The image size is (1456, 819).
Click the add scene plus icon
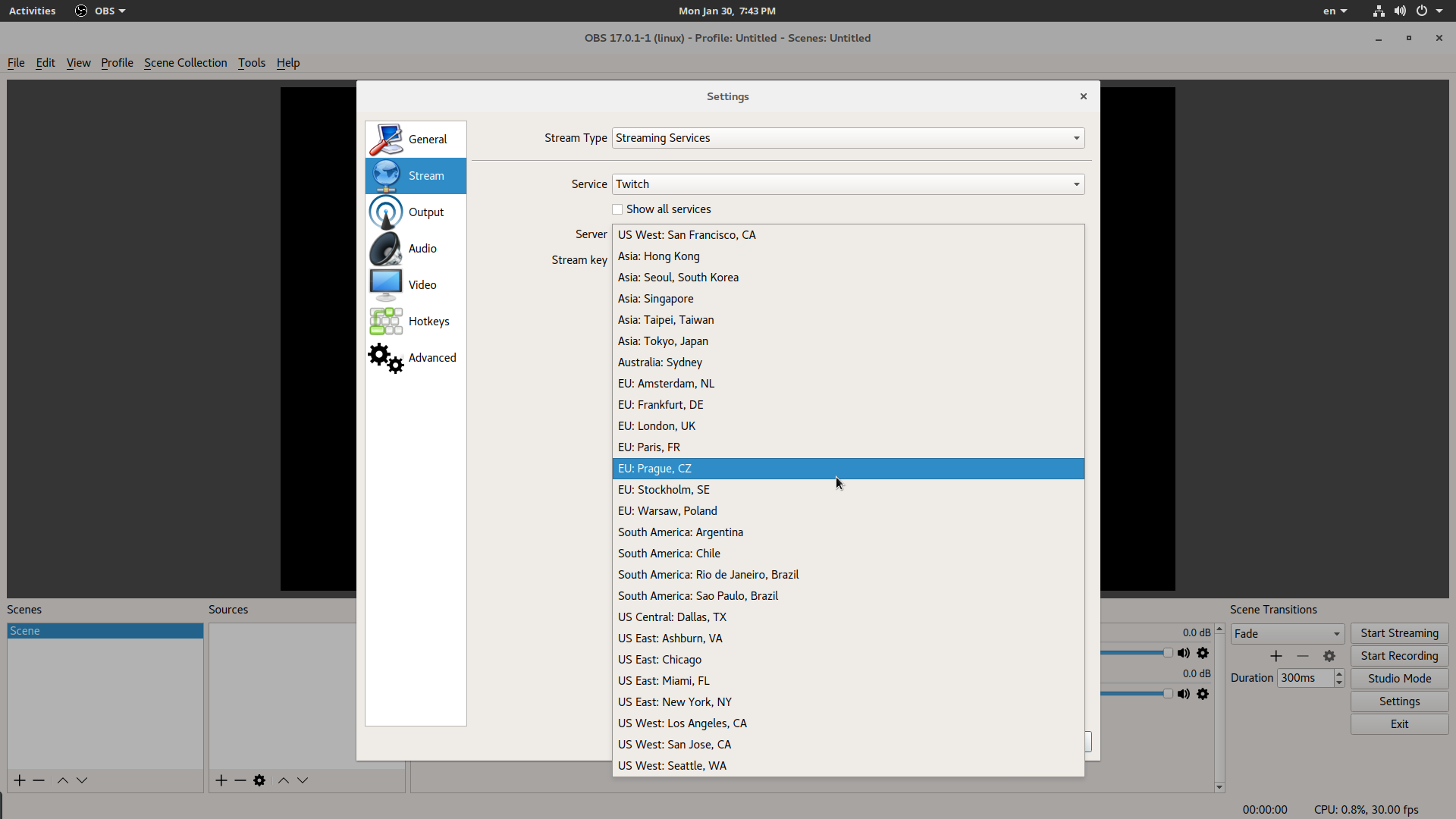coord(20,780)
